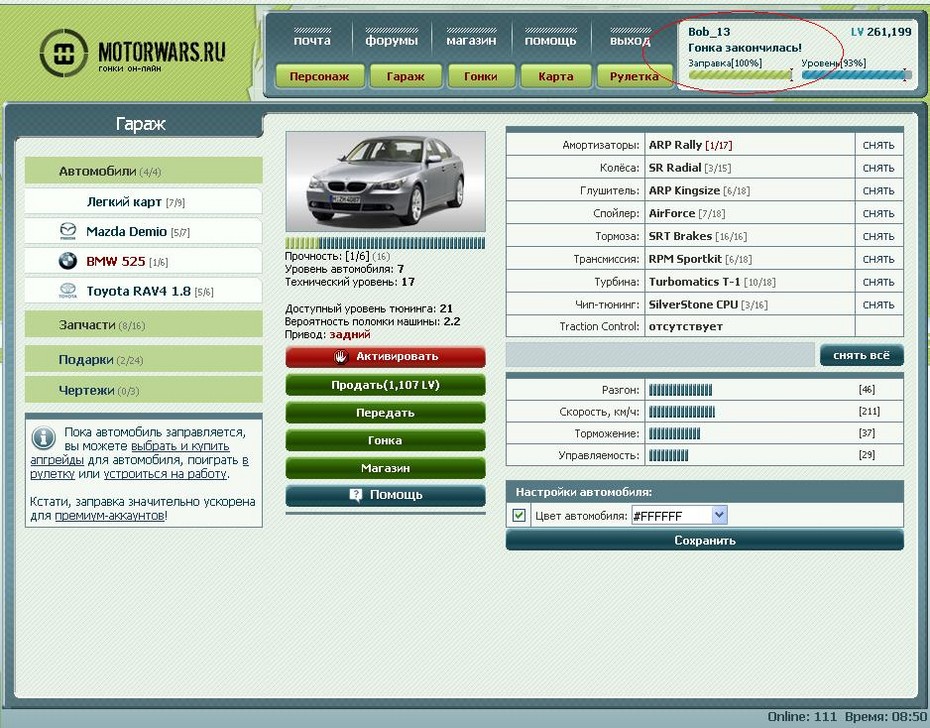
Task: Click the Продать(1,107 LV) button
Action: tap(386, 385)
